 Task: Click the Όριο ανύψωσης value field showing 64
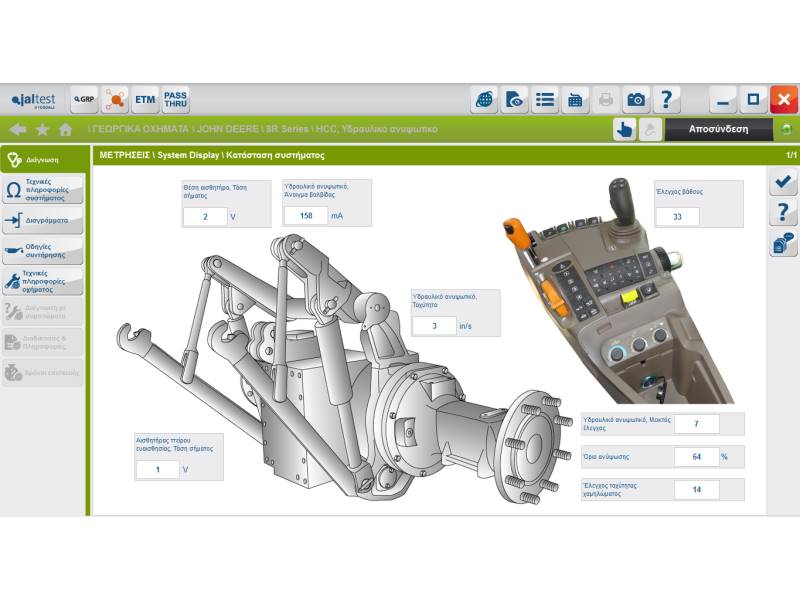pyautogui.click(x=696, y=457)
